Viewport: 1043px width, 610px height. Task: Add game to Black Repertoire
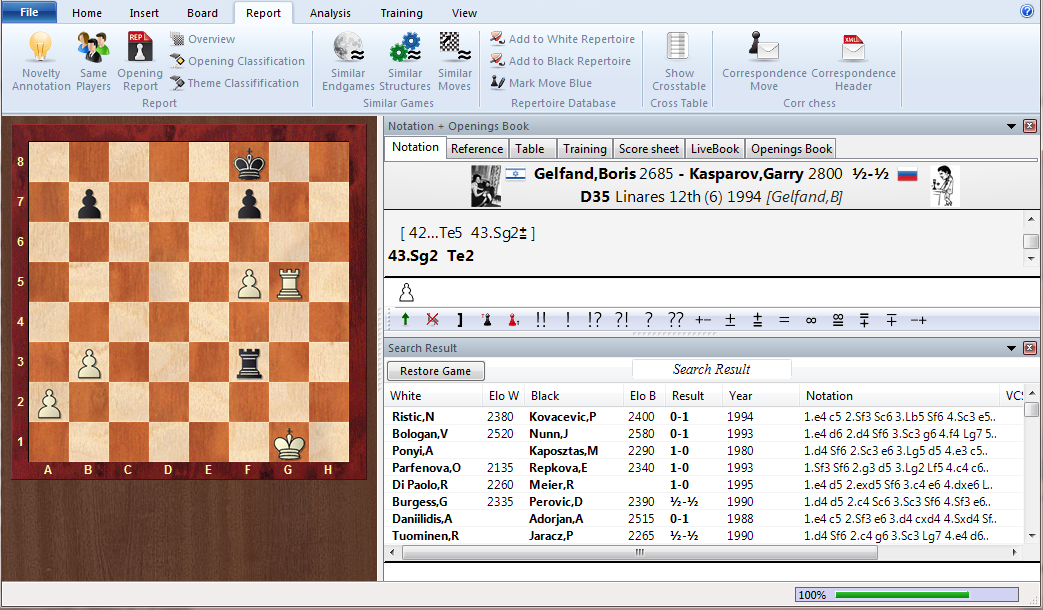click(560, 61)
